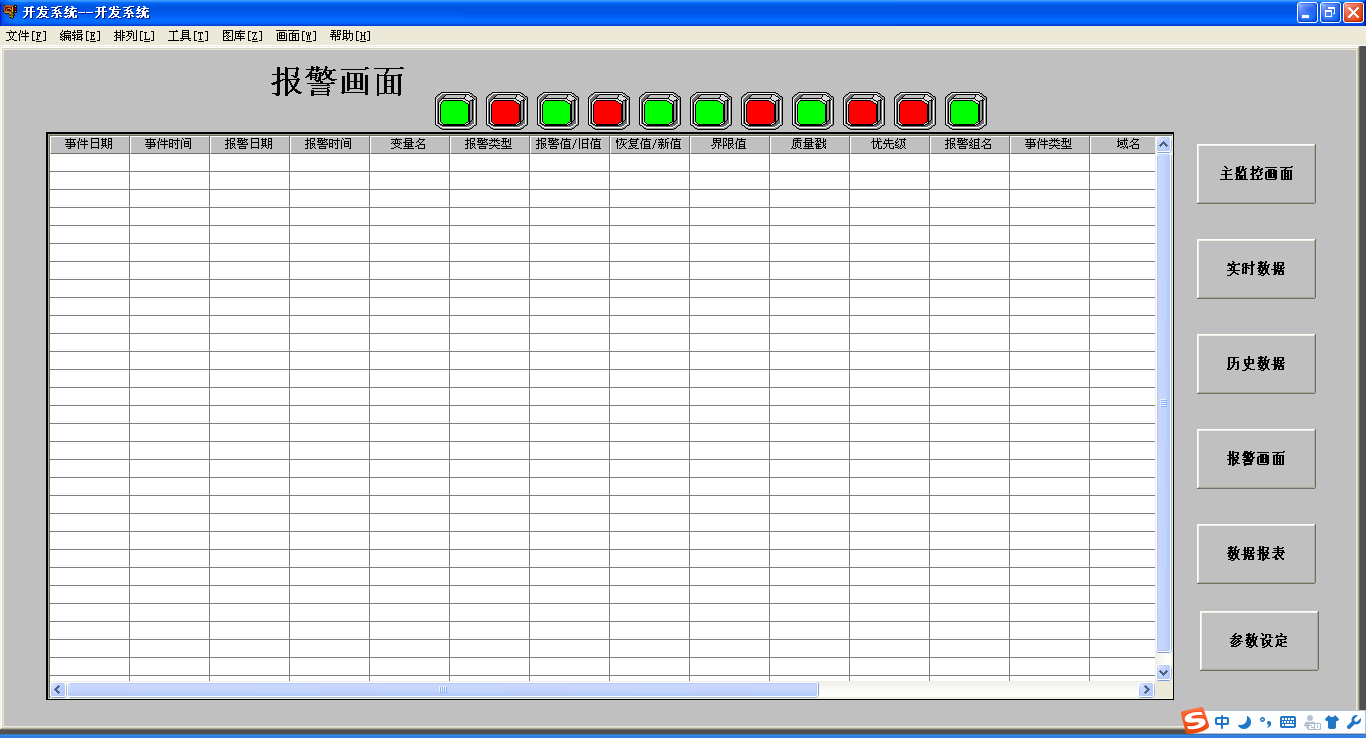Screen dimensions: 1366x738
Task: Open the 历史数据 button
Action: click(x=1256, y=364)
